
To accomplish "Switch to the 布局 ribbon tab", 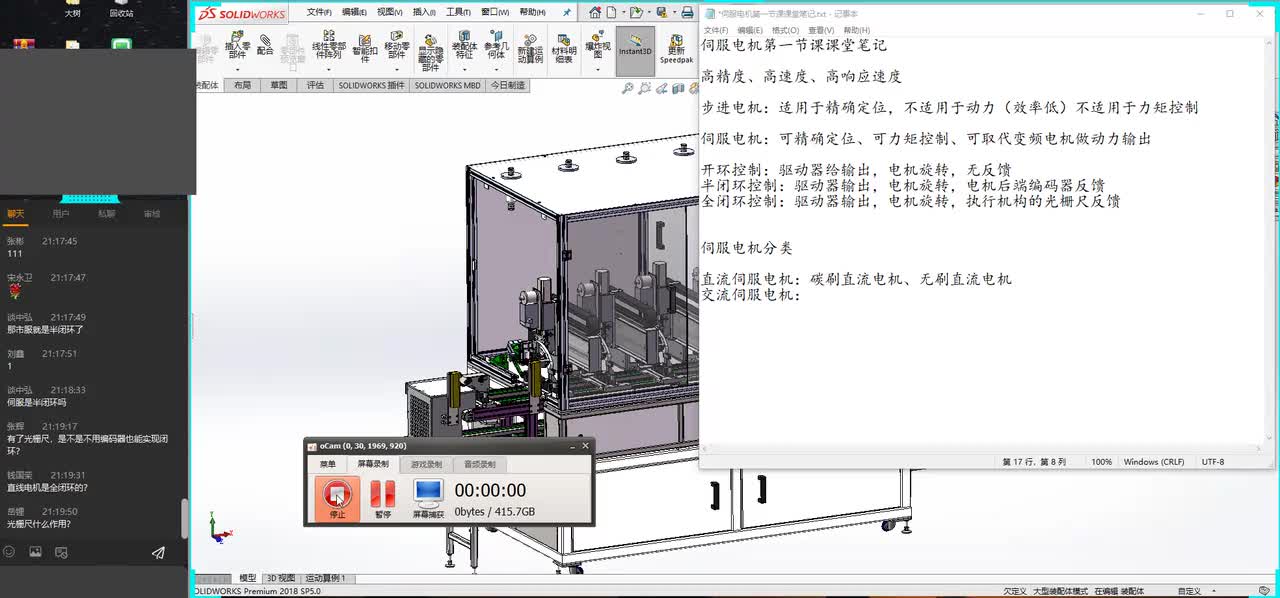I will [x=243, y=86].
